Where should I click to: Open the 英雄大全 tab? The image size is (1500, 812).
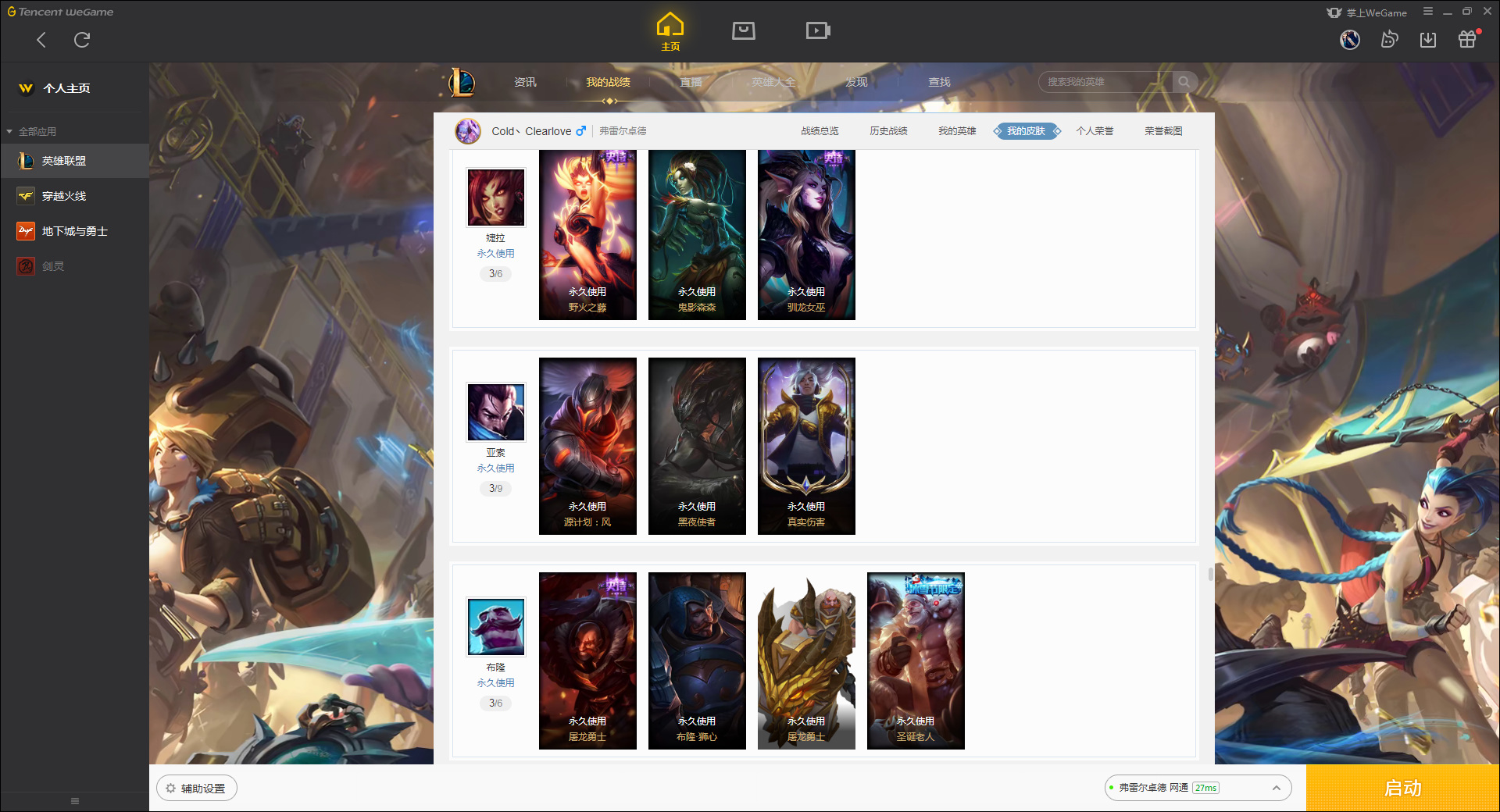[773, 82]
